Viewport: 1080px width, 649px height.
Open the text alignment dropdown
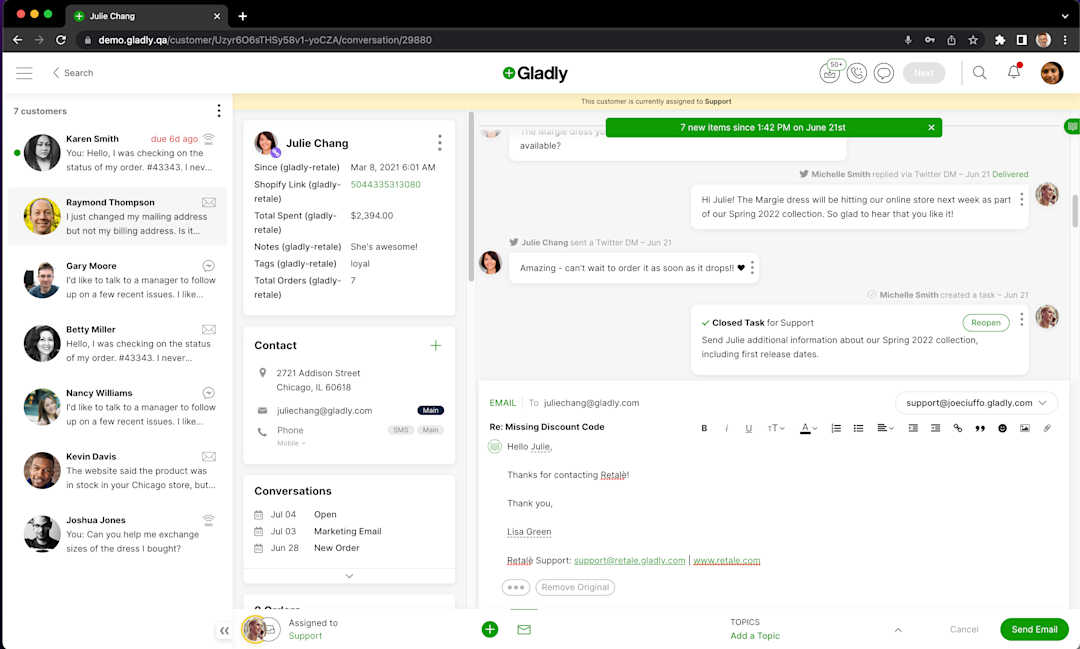tap(885, 429)
